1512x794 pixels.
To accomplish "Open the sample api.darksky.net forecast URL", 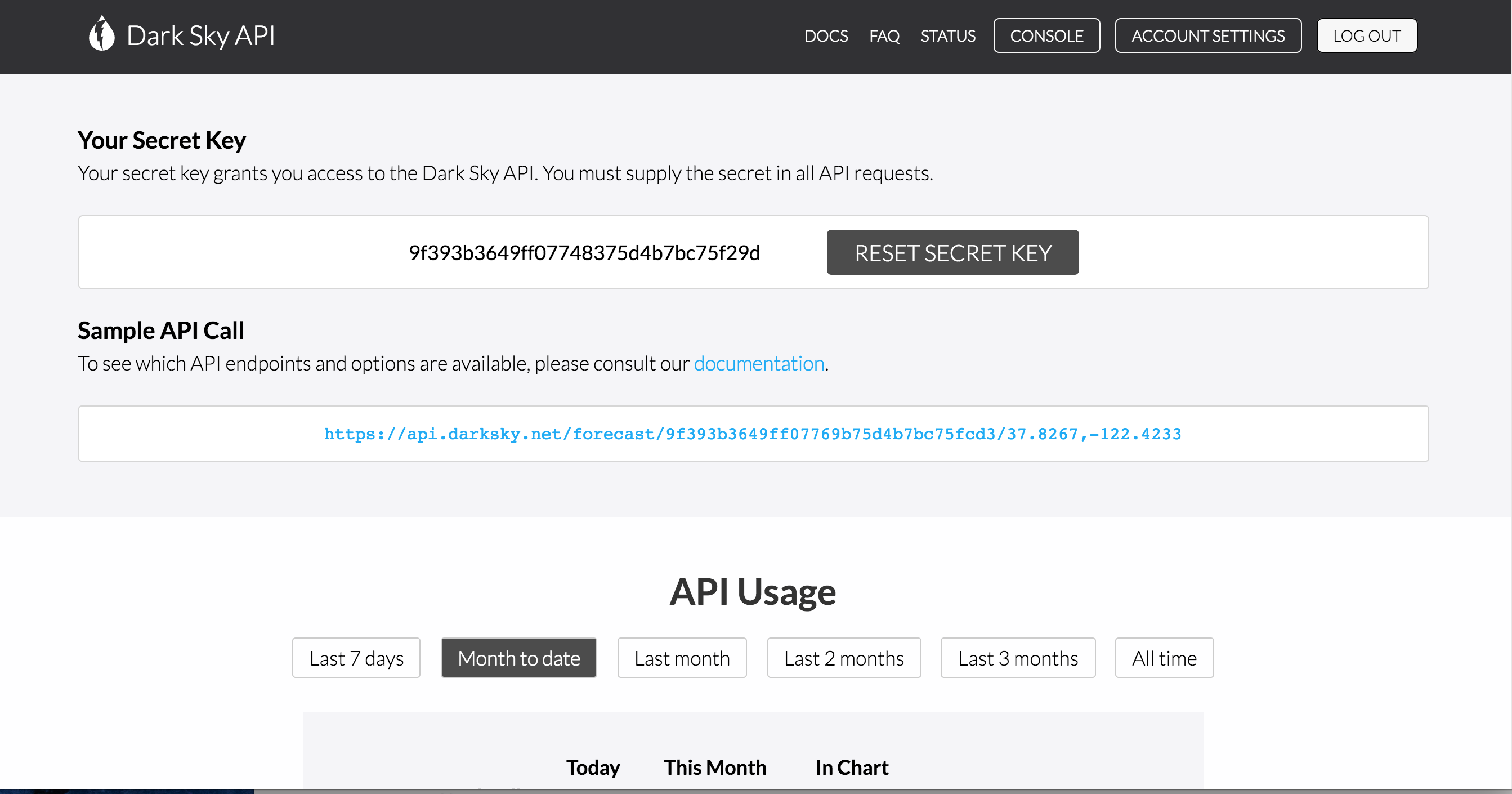I will coord(753,434).
